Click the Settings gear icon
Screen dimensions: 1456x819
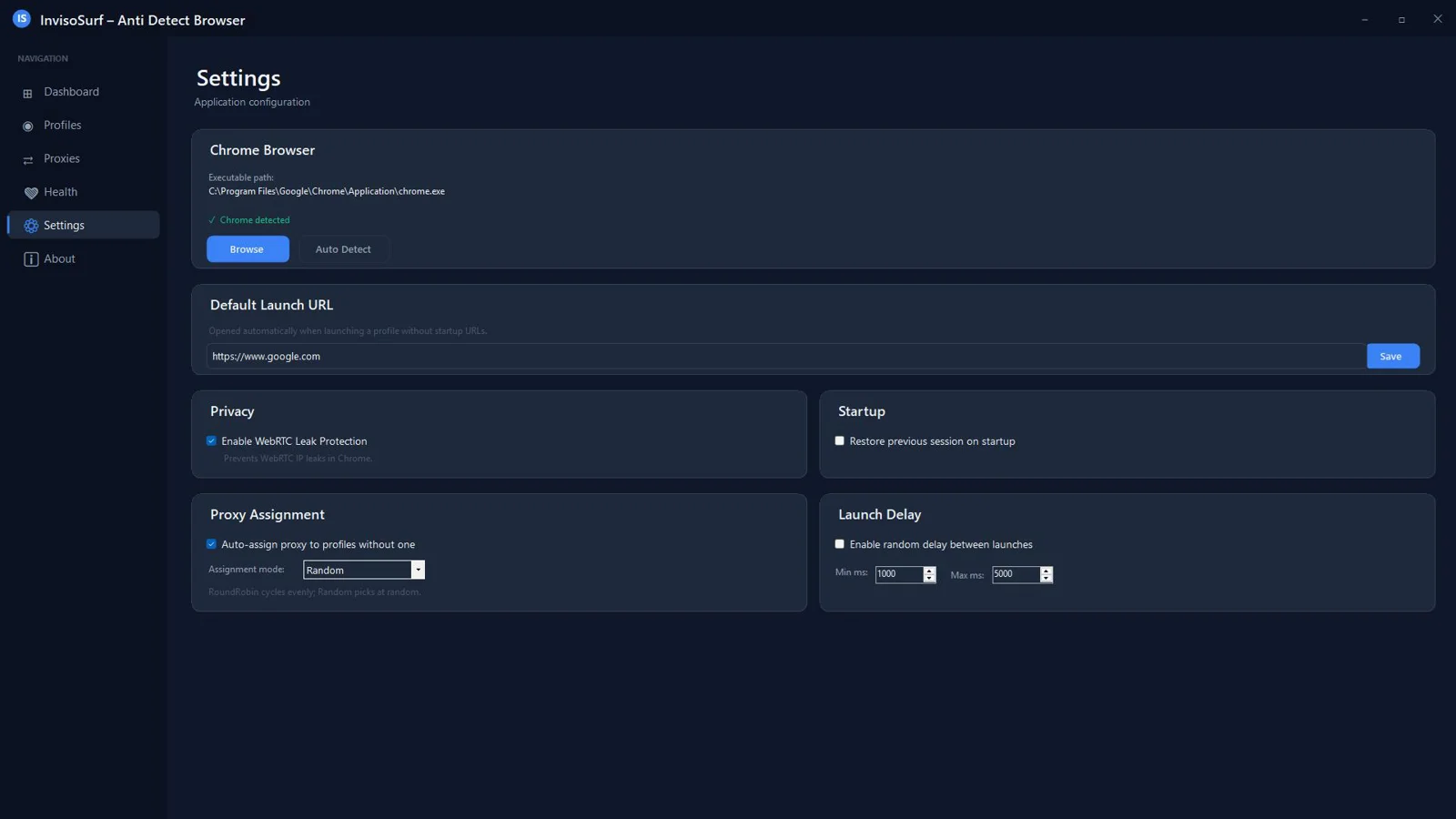click(31, 226)
